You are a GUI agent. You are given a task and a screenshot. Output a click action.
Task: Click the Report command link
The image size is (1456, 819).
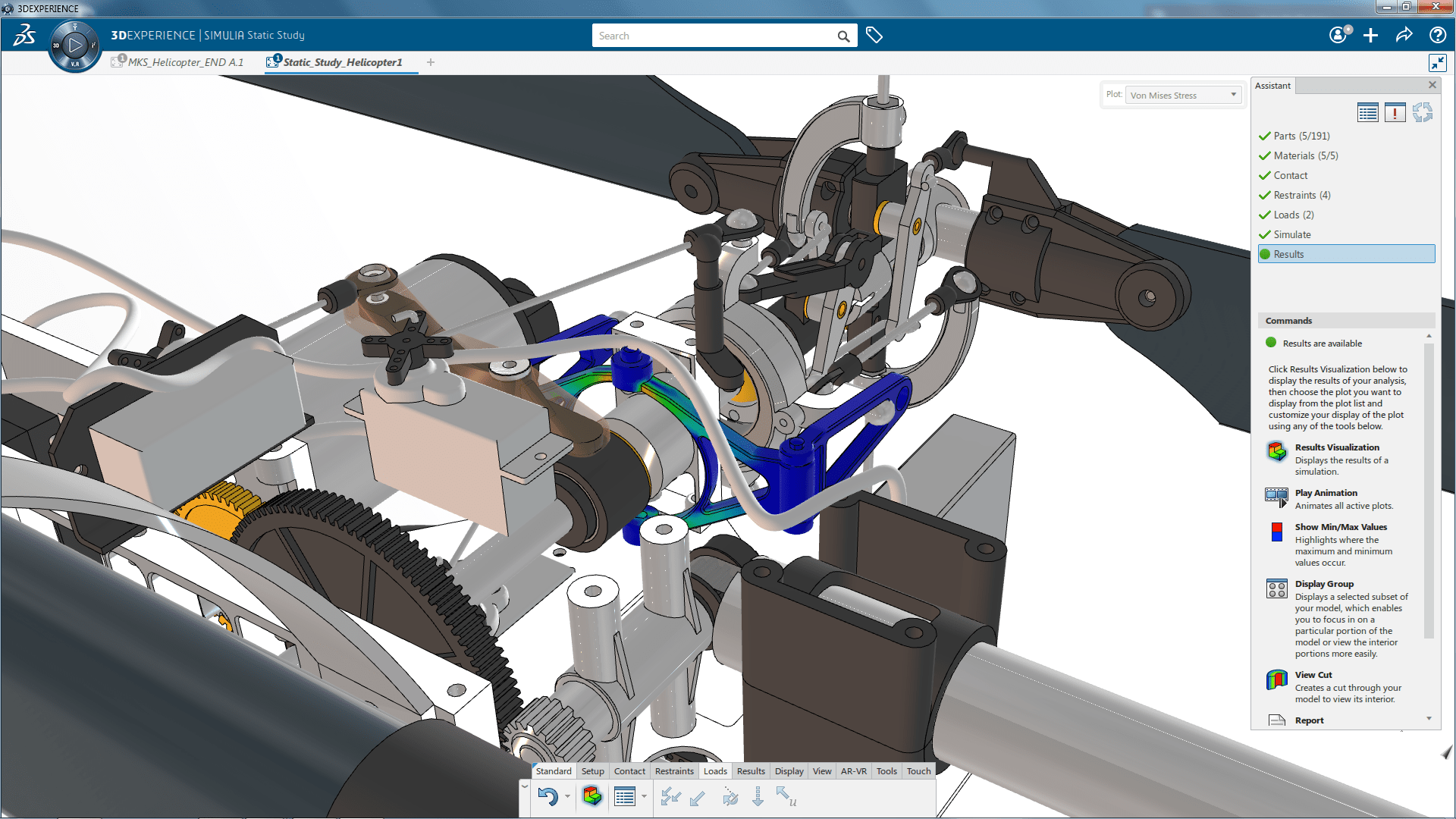(x=1309, y=720)
